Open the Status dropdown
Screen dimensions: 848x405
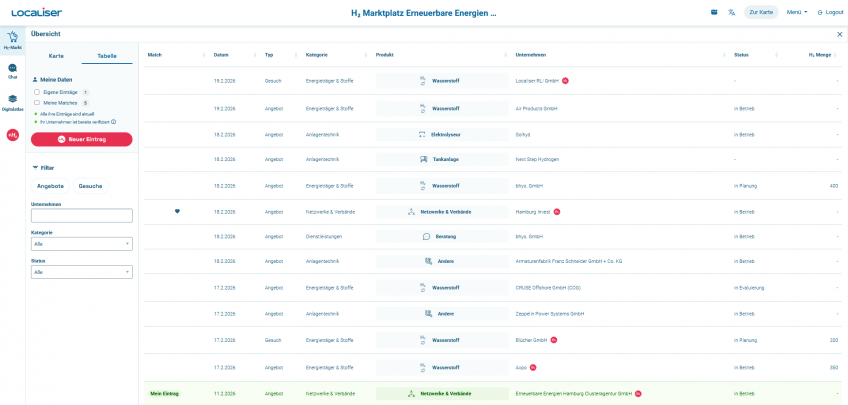coord(82,272)
